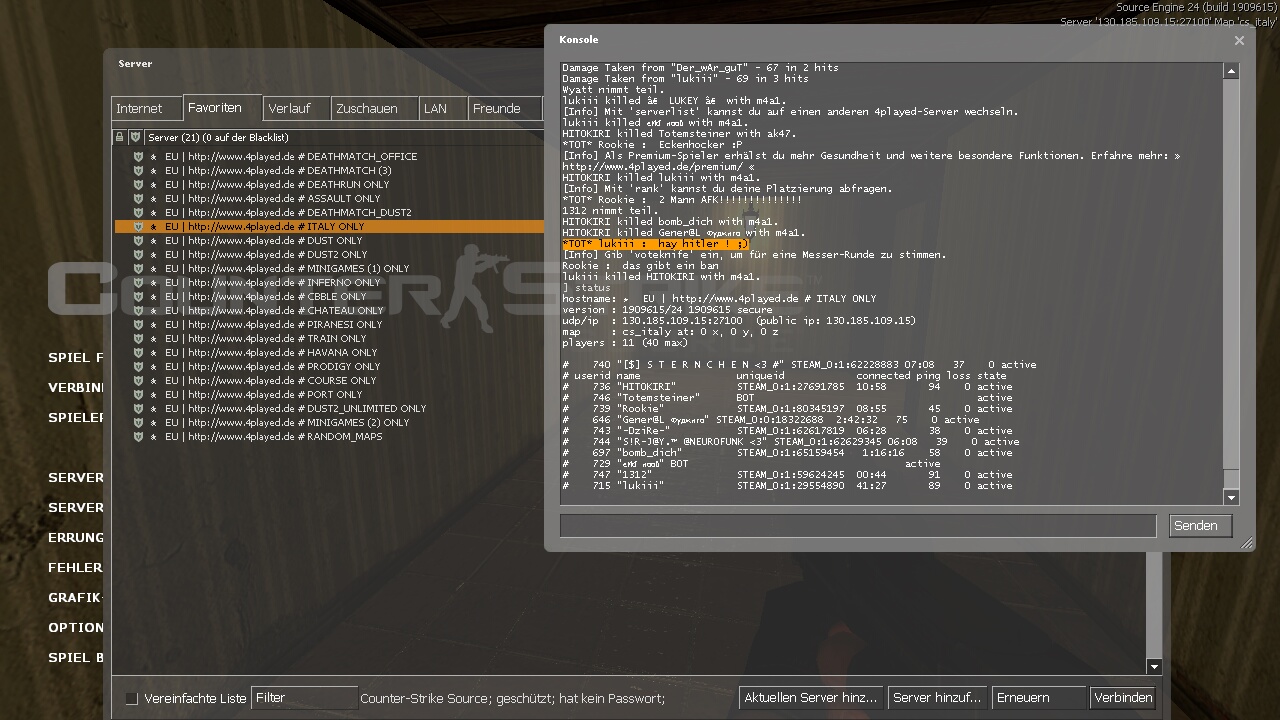Viewport: 1280px width, 720px height.
Task: Click shield icon on PORT ONLY row
Action: [138, 395]
